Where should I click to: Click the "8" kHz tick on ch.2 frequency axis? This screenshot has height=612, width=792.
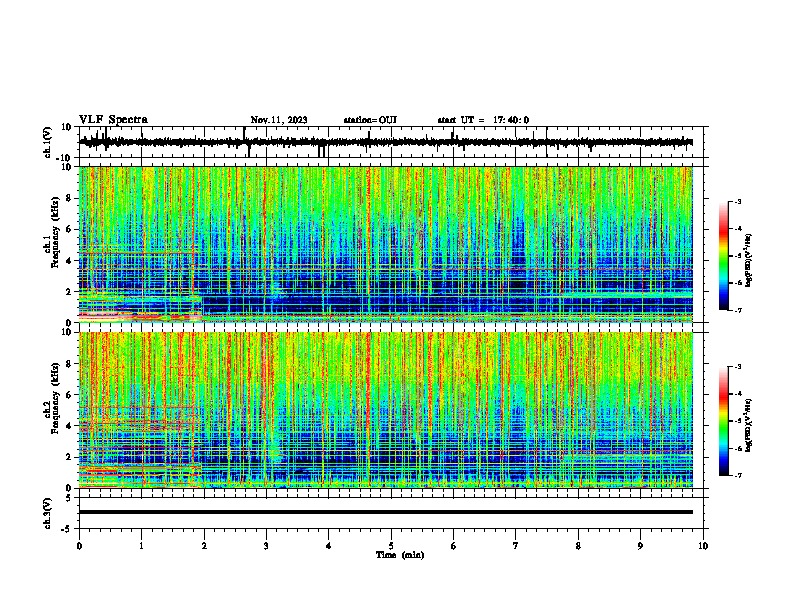point(69,364)
